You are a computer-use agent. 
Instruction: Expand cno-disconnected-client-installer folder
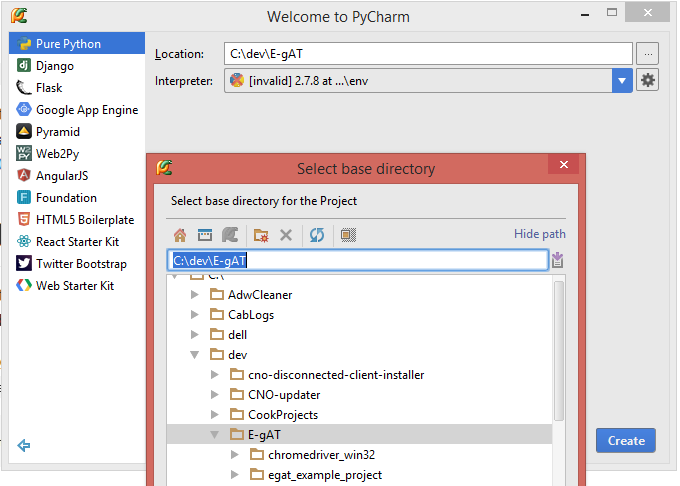pos(215,375)
